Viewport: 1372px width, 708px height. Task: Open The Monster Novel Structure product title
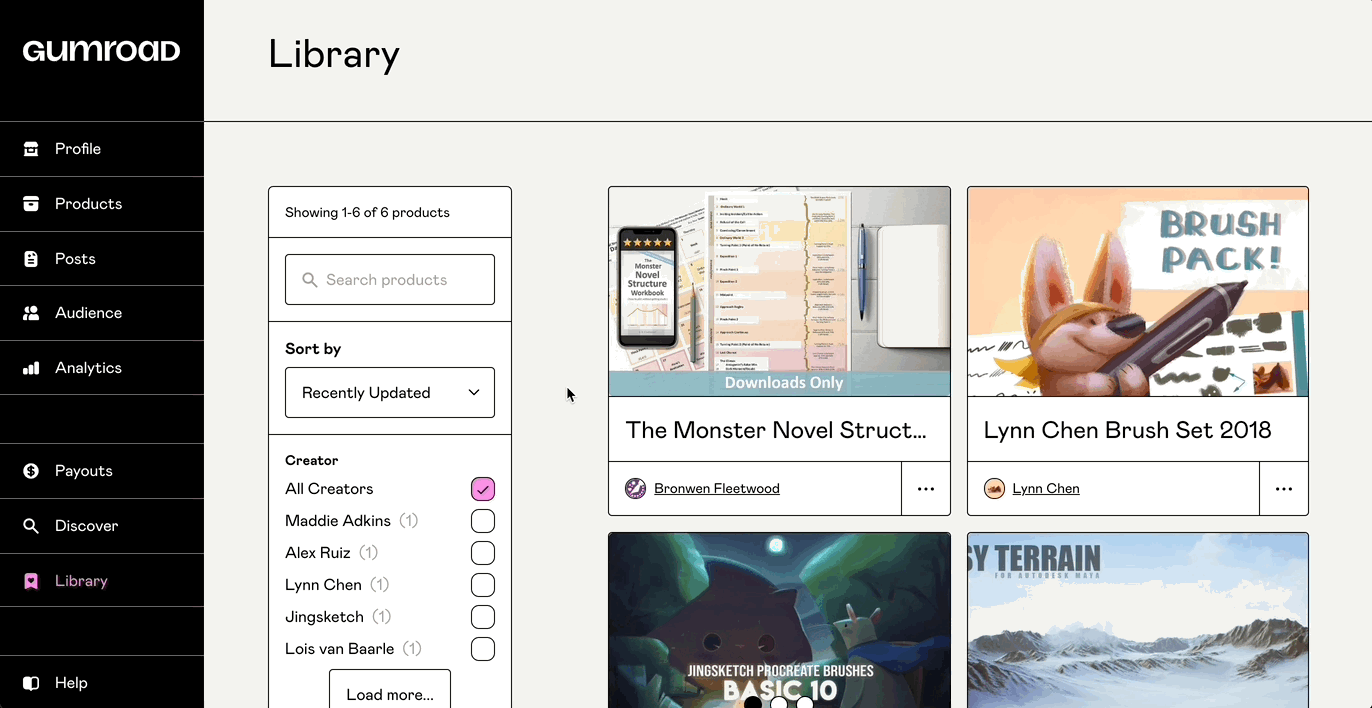click(x=776, y=430)
